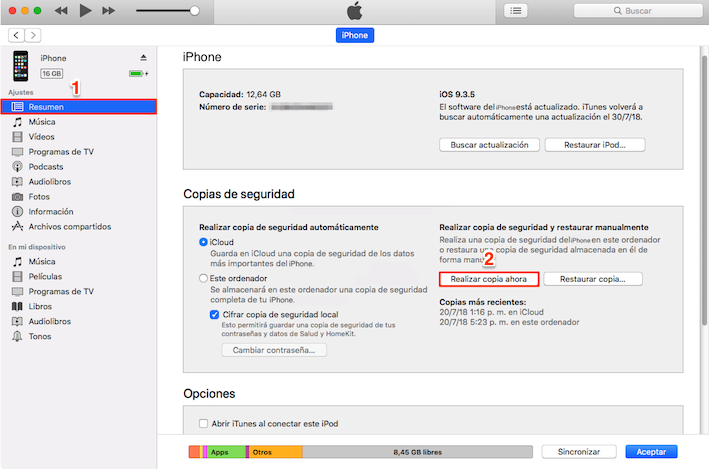Click the vertical scrollbar
The width and height of the screenshot is (709, 469).
click(x=704, y=190)
